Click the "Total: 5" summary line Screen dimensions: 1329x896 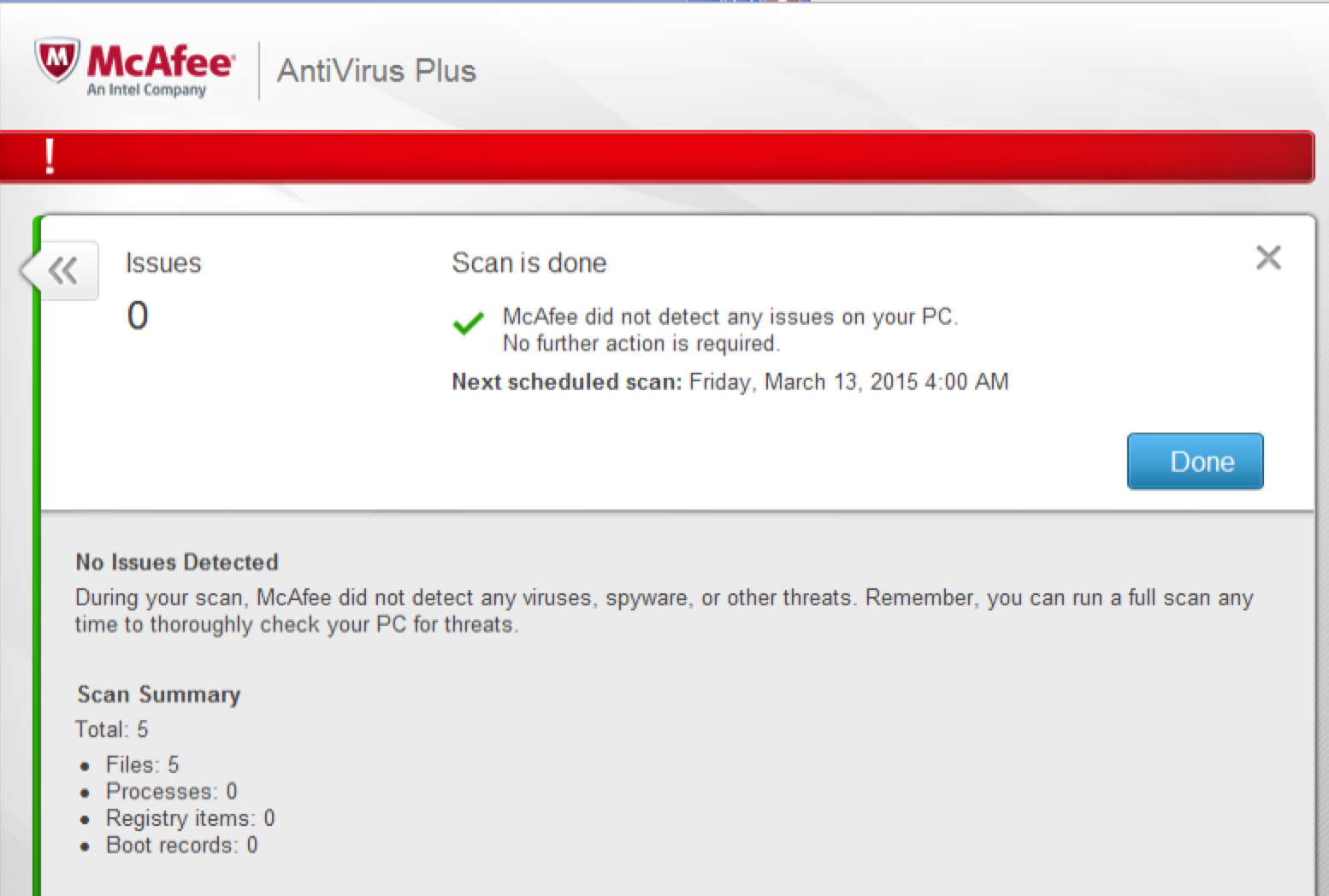point(111,729)
